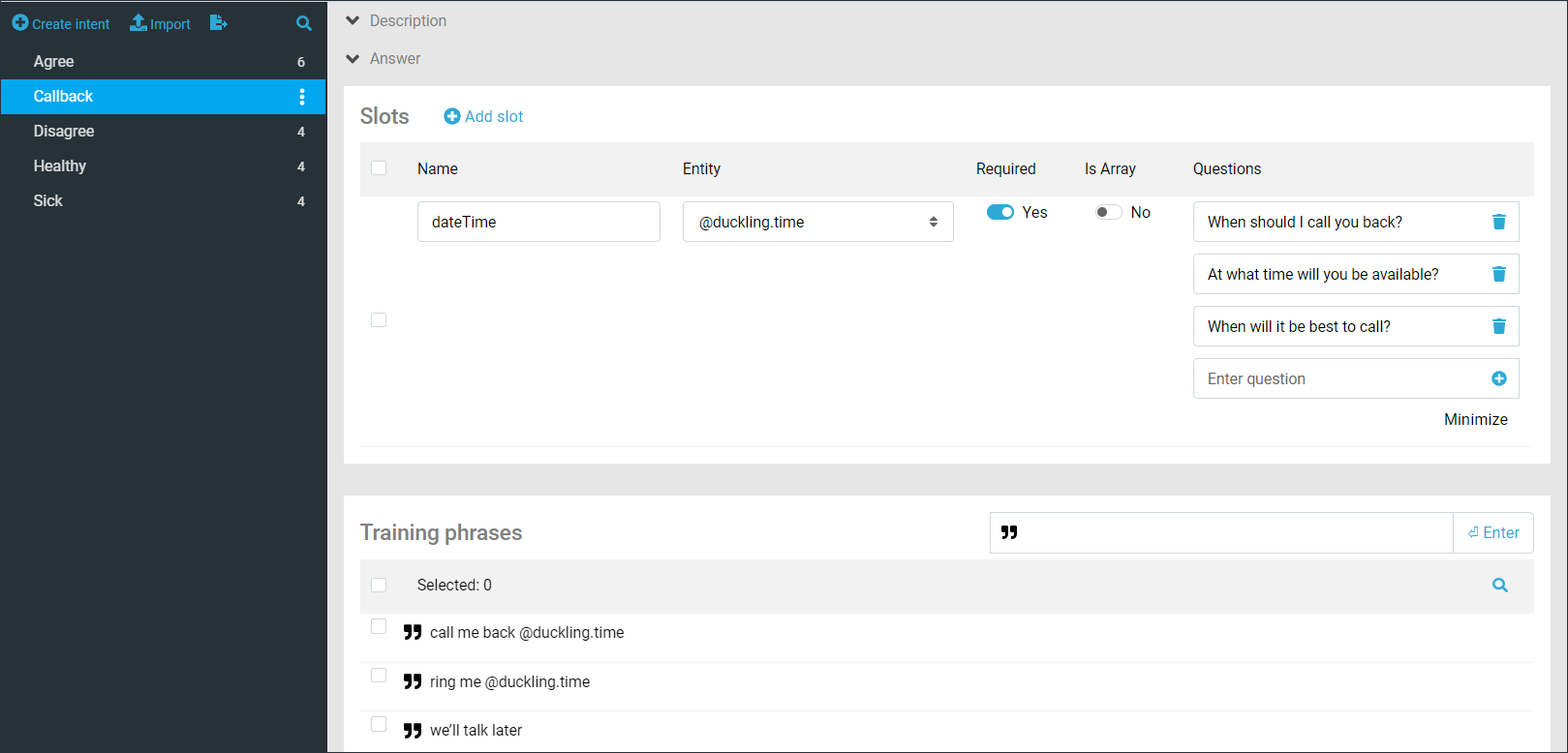Click the export icon next to Import
This screenshot has height=753, width=1568.
(x=218, y=22)
